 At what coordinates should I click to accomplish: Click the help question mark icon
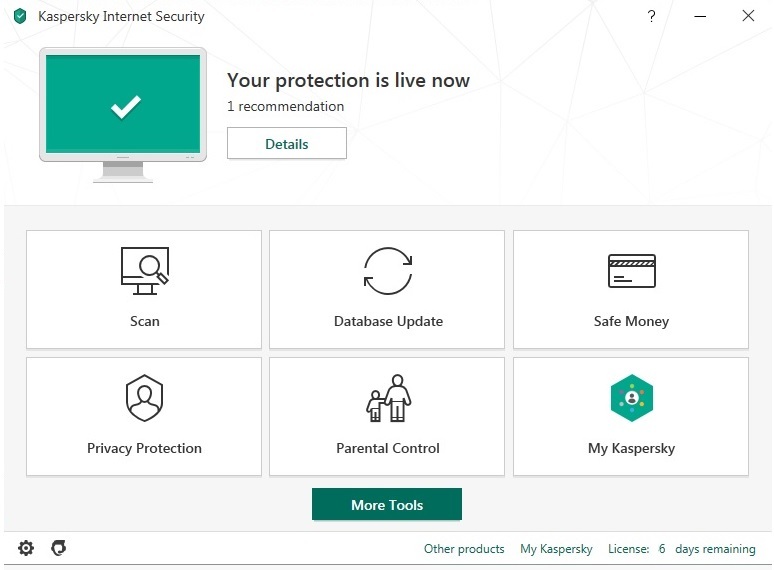(x=652, y=16)
